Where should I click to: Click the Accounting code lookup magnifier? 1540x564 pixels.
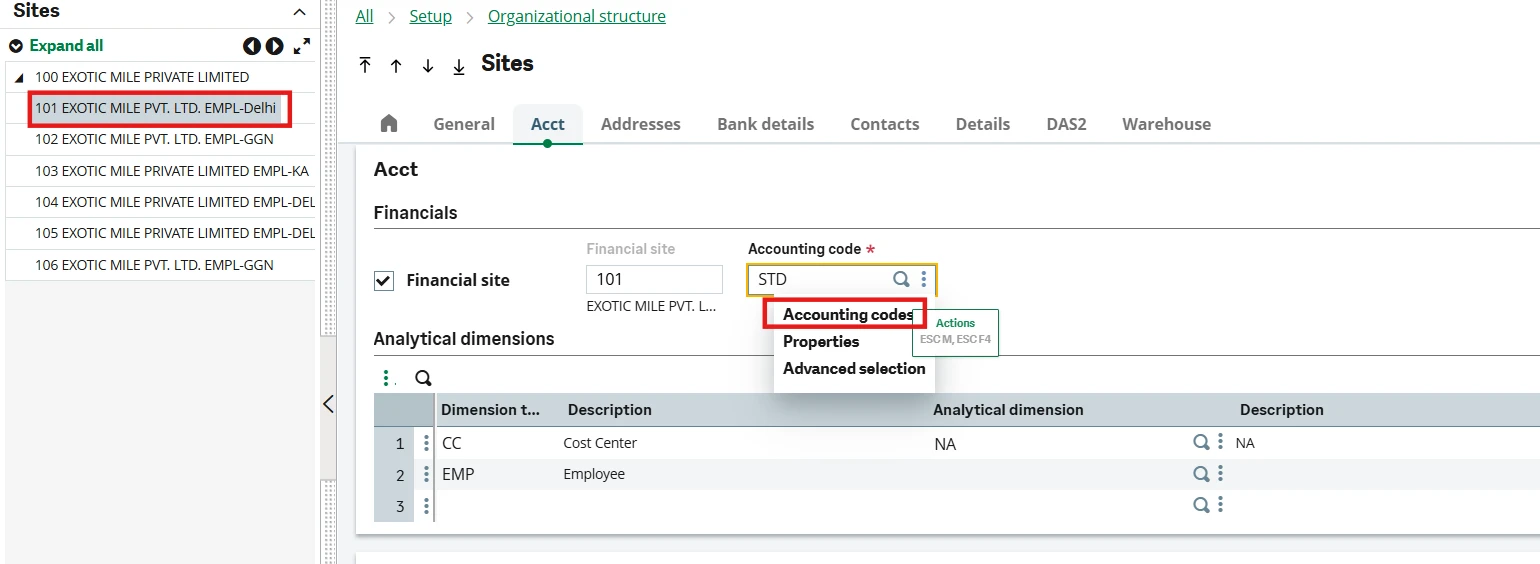coord(901,280)
